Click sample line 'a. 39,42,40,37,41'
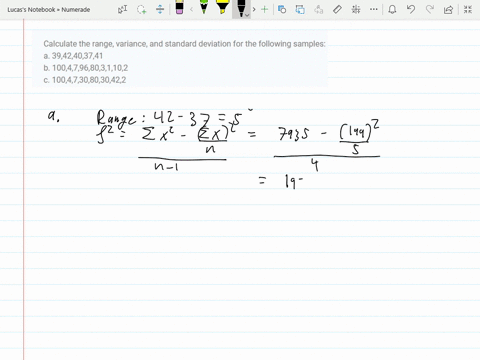Image resolution: width=480 pixels, height=360 pixels. coord(73,56)
